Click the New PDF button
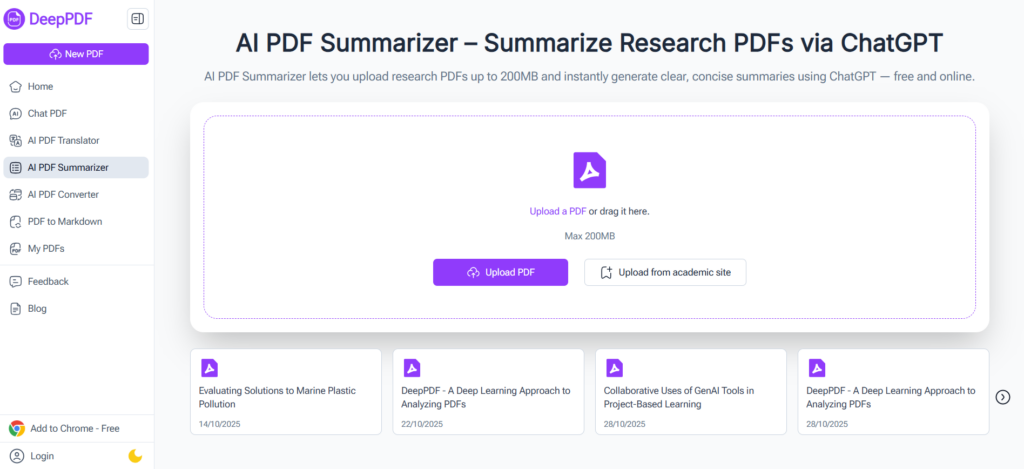The width and height of the screenshot is (1024, 469). click(x=76, y=54)
